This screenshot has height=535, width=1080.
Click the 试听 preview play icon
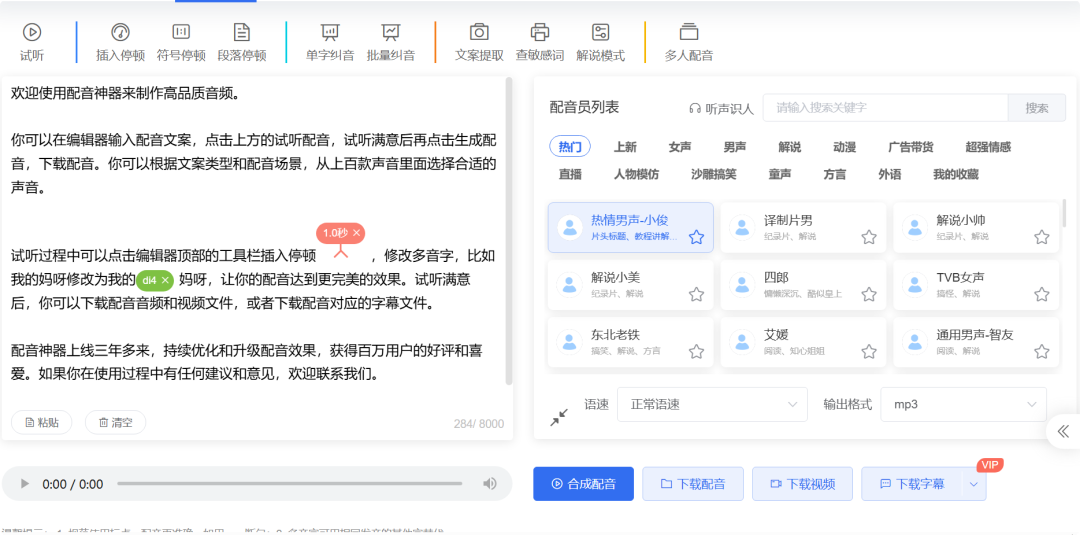pyautogui.click(x=32, y=33)
